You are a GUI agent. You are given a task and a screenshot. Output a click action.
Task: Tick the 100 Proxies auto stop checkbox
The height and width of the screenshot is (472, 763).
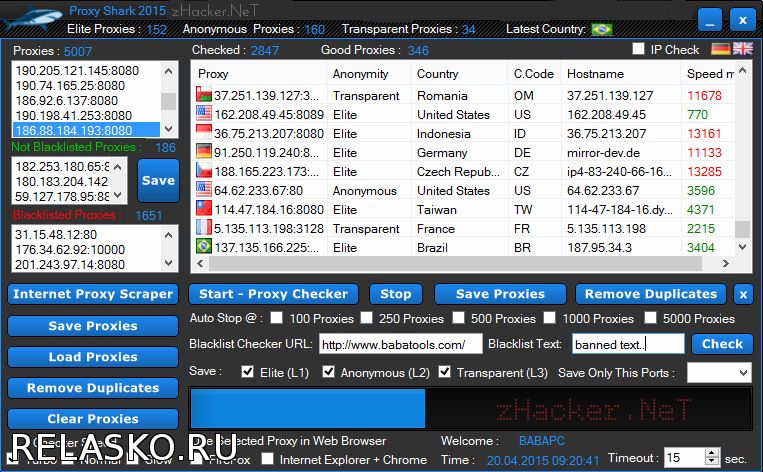click(x=276, y=319)
